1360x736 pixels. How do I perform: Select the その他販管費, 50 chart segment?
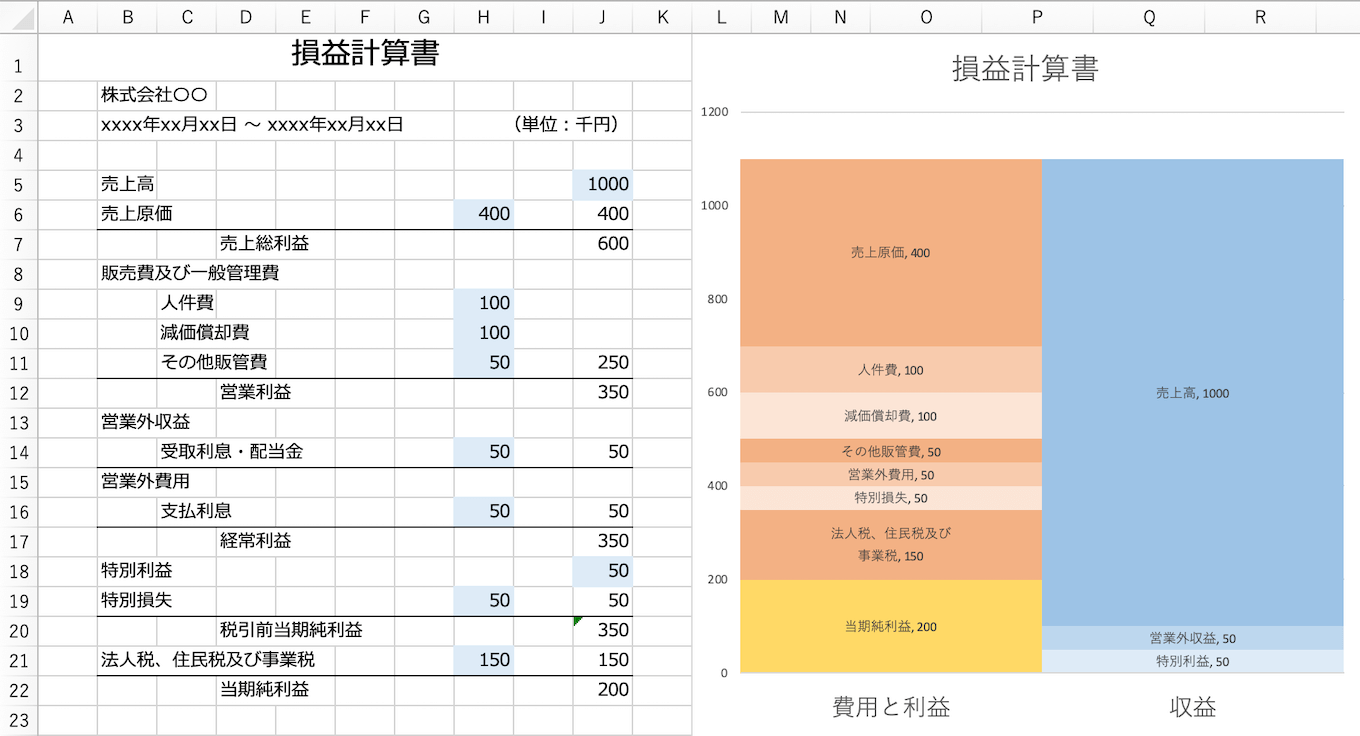coord(890,451)
